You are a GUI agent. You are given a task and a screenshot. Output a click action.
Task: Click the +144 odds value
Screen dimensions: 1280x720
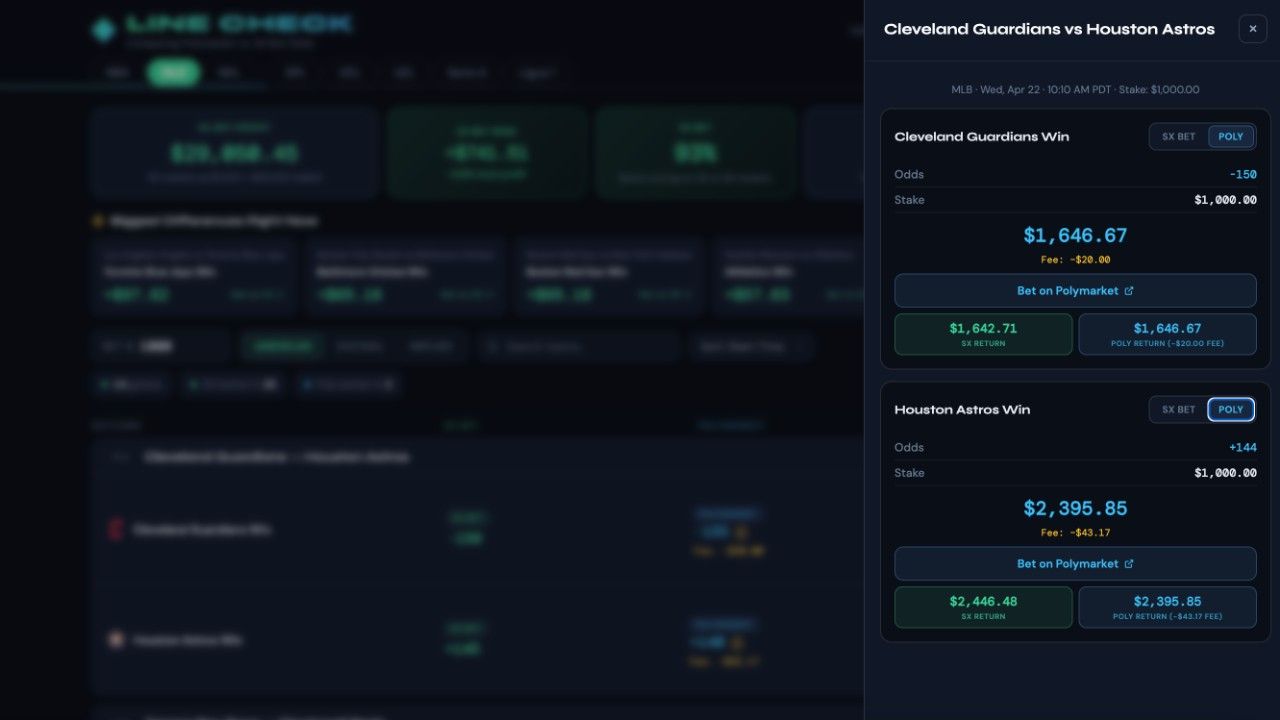(x=1243, y=447)
